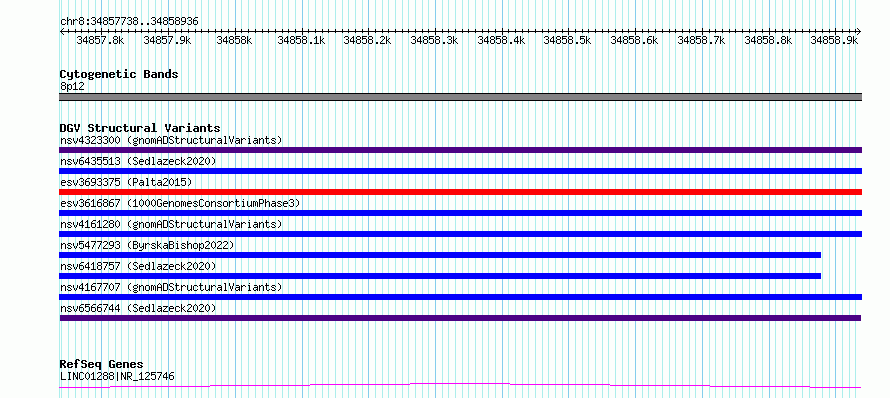Select the gray 8p12 cytogenetic band bar
This screenshot has width=890, height=398.
460,97
